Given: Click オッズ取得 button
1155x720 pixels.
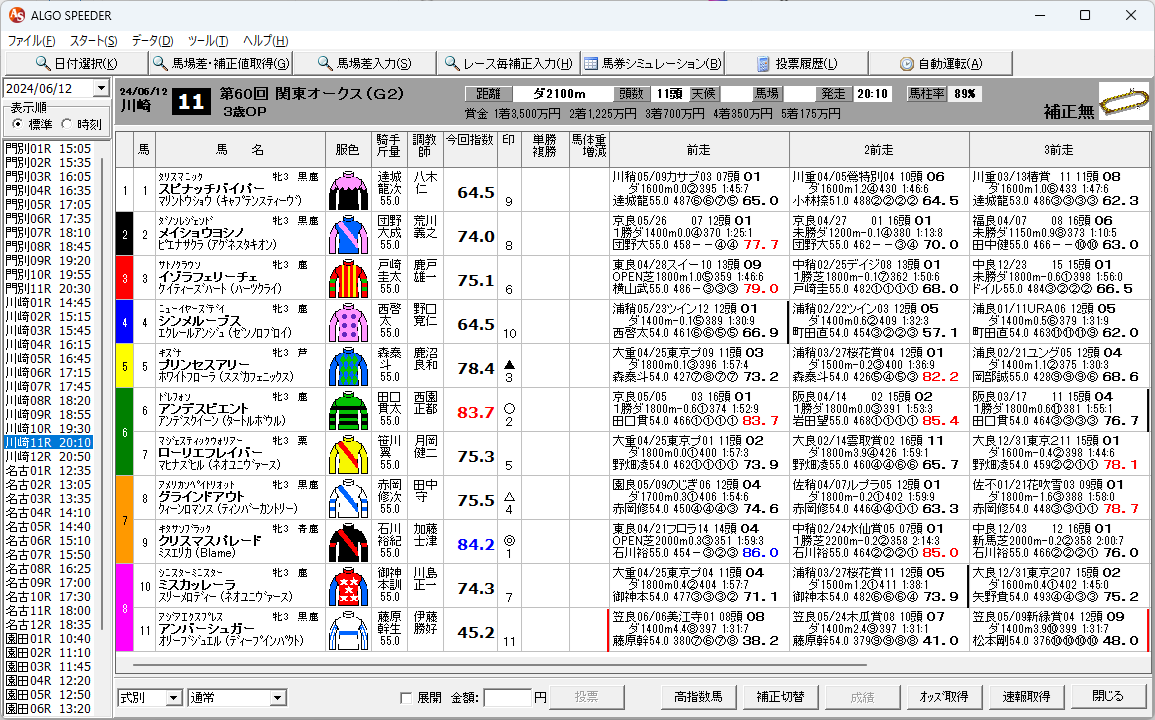Looking at the screenshot, I should pyautogui.click(x=944, y=696).
